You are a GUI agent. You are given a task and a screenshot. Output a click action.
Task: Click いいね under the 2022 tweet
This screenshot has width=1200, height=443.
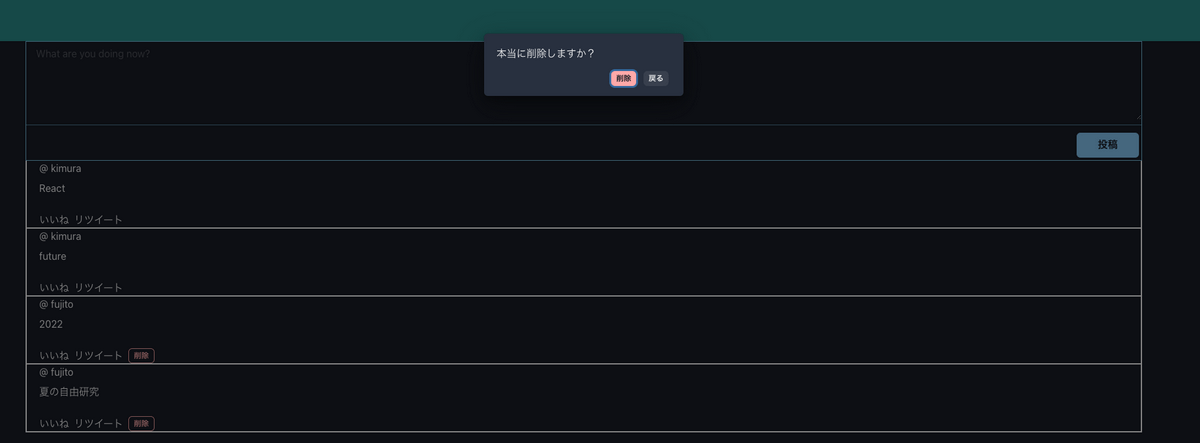coord(54,356)
